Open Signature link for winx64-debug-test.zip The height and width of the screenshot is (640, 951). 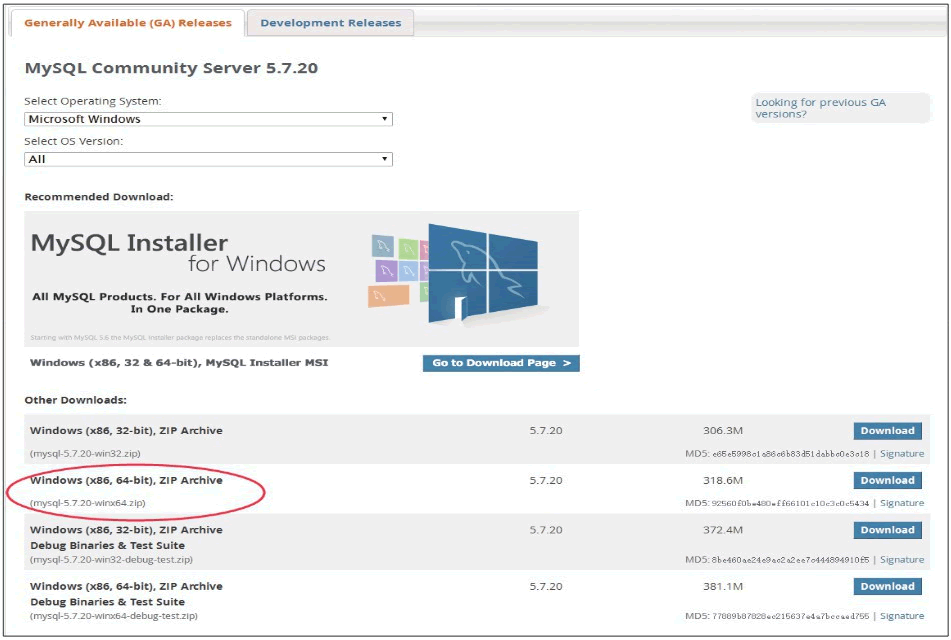[902, 616]
